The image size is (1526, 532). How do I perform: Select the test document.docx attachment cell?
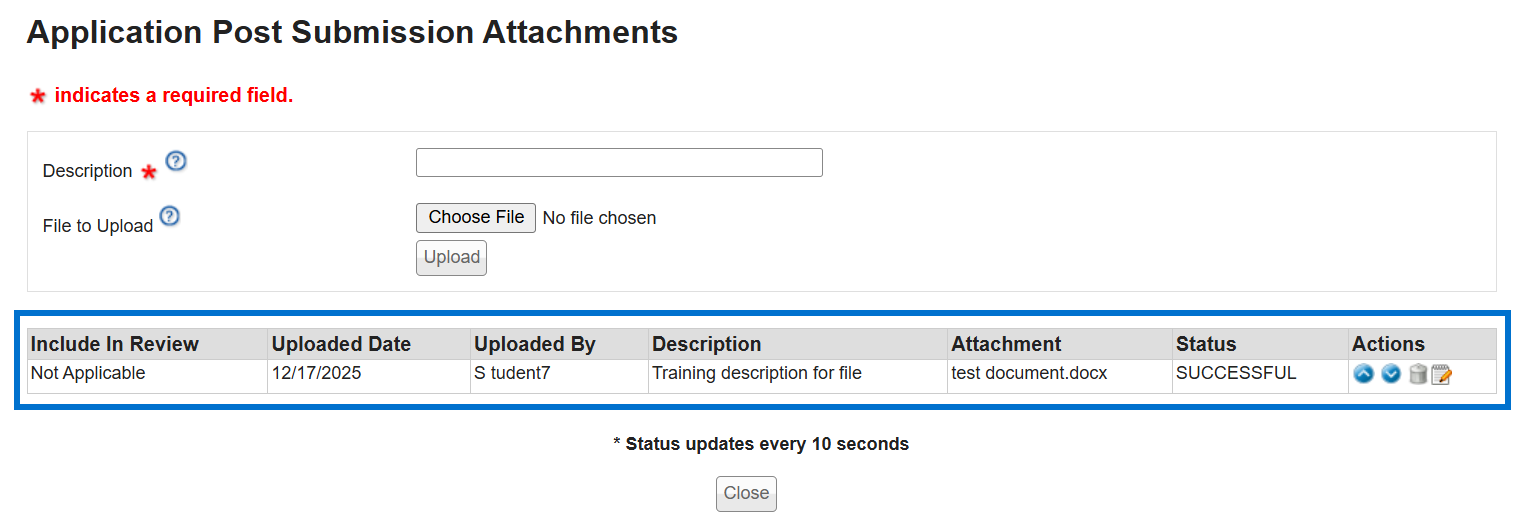1029,374
